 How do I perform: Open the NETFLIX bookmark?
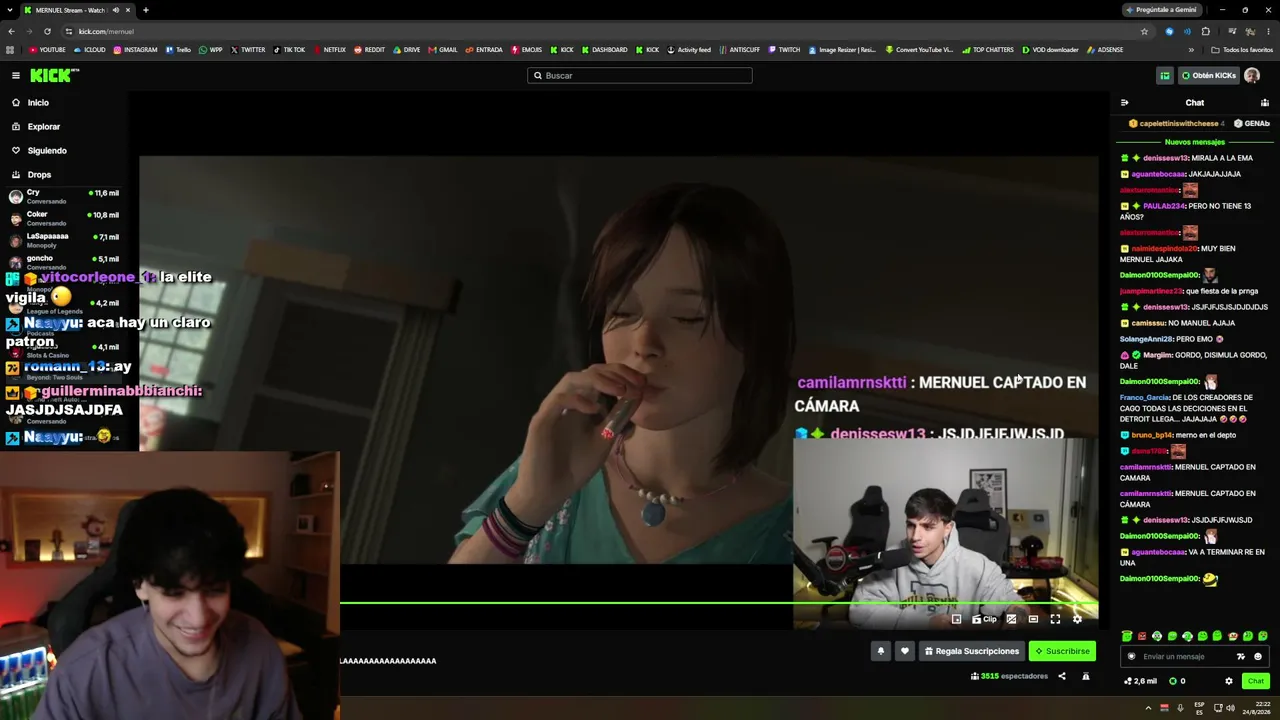(x=329, y=49)
